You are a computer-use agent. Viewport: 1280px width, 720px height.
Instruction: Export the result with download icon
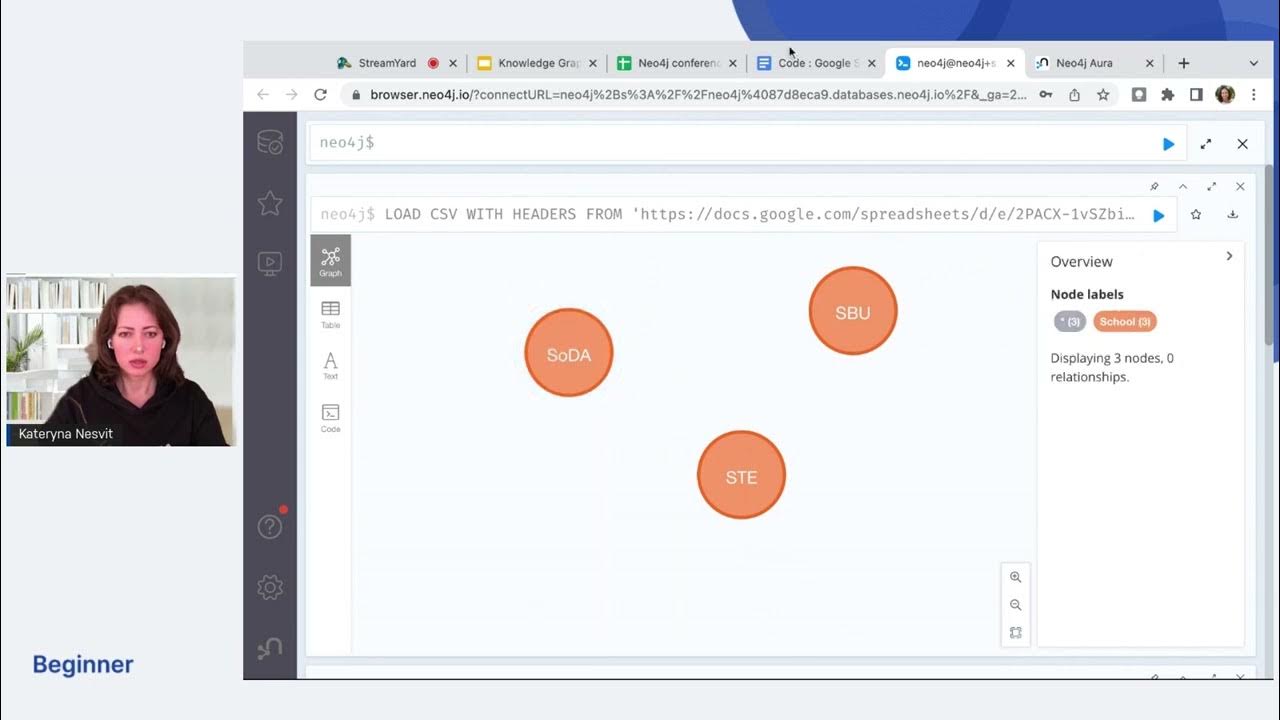1232,214
